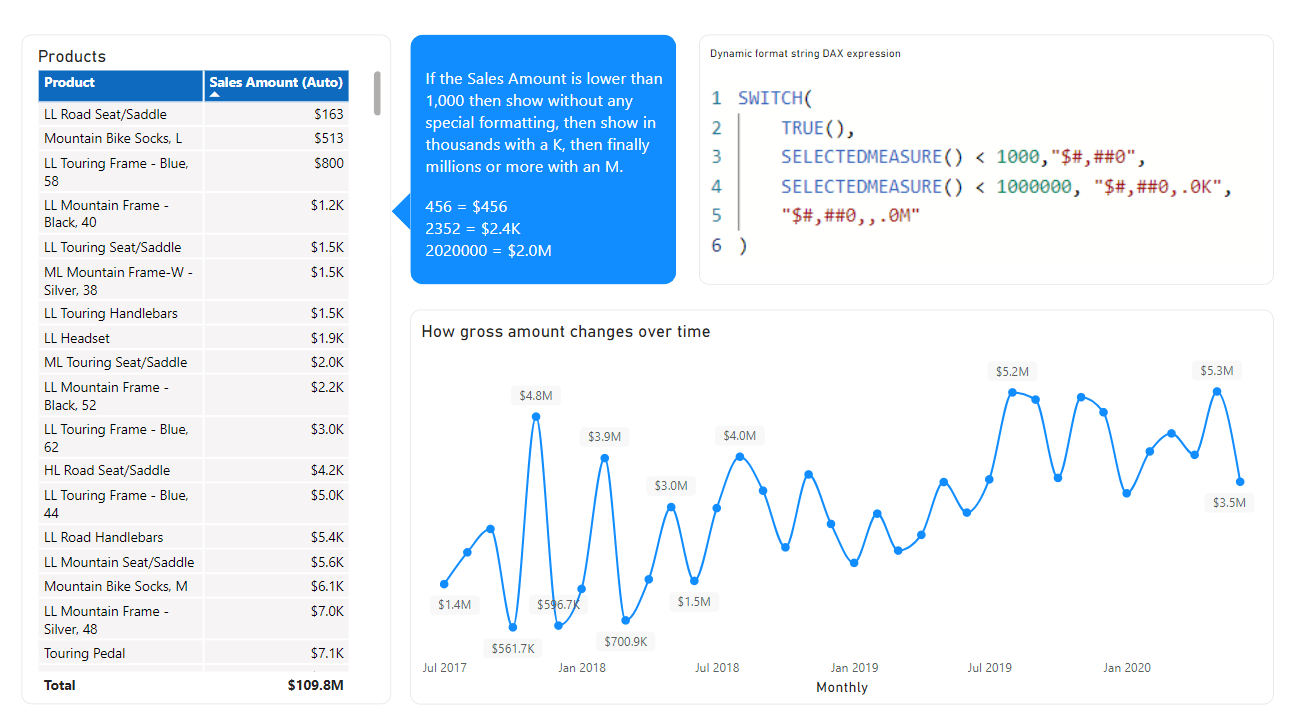Screen dimensions: 1290x721
Task: Click the $109.8M total value
Action: pyautogui.click(x=315, y=685)
